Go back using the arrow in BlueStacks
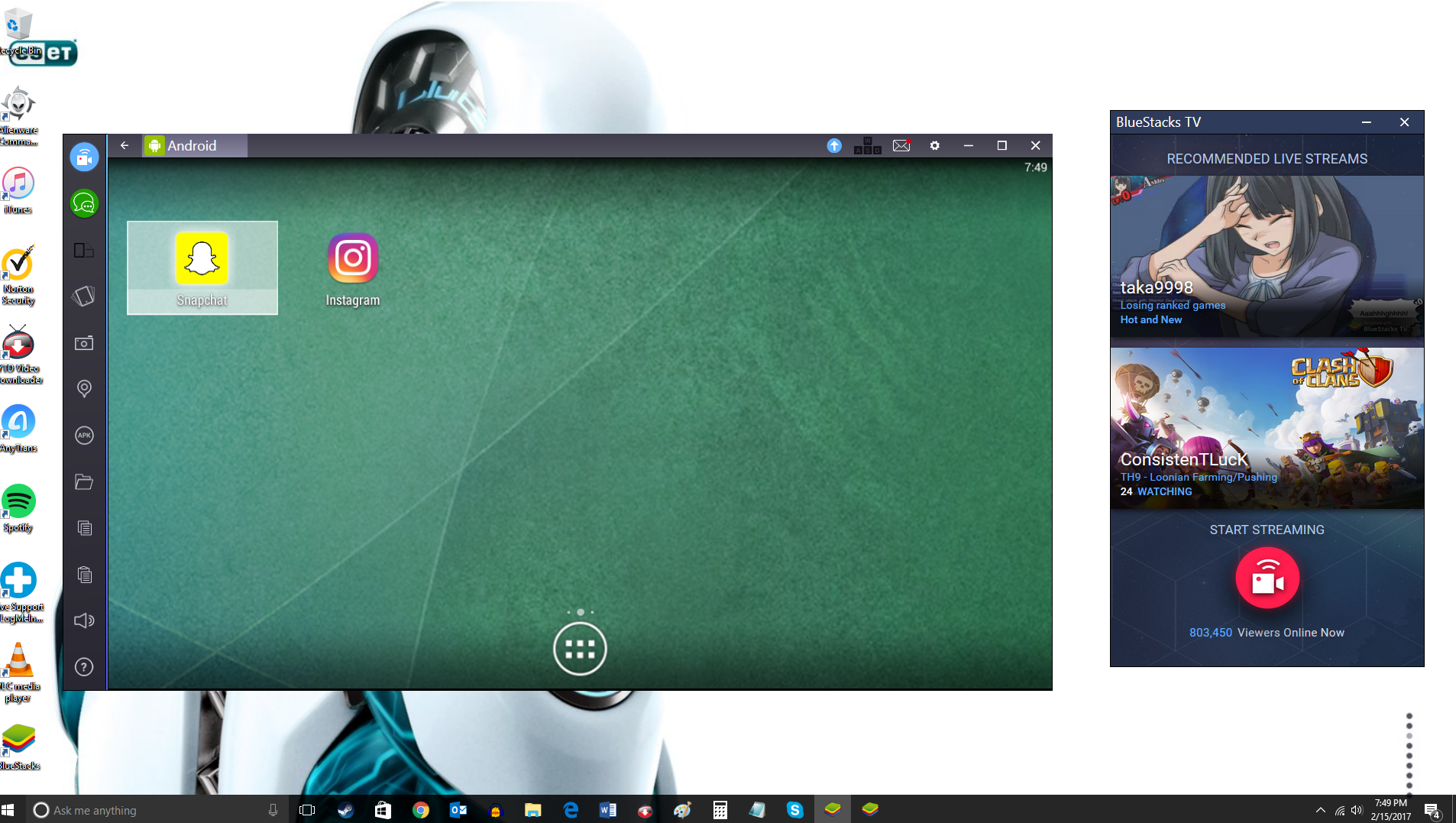The height and width of the screenshot is (823, 1456). pyautogui.click(x=125, y=145)
